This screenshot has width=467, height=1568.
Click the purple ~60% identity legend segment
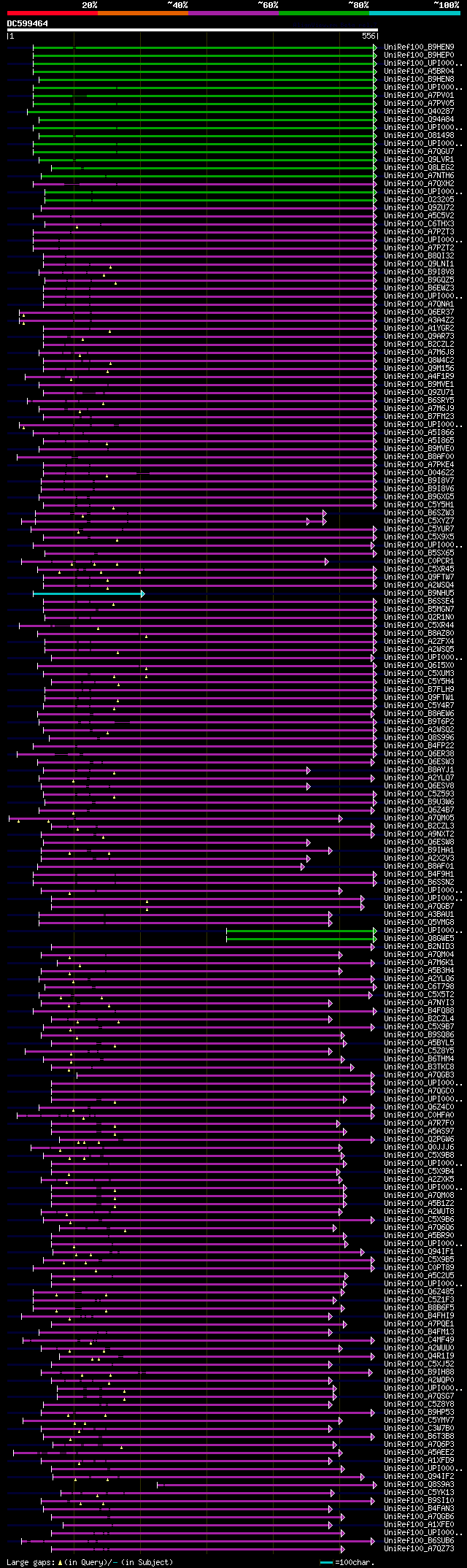[x=233, y=13]
